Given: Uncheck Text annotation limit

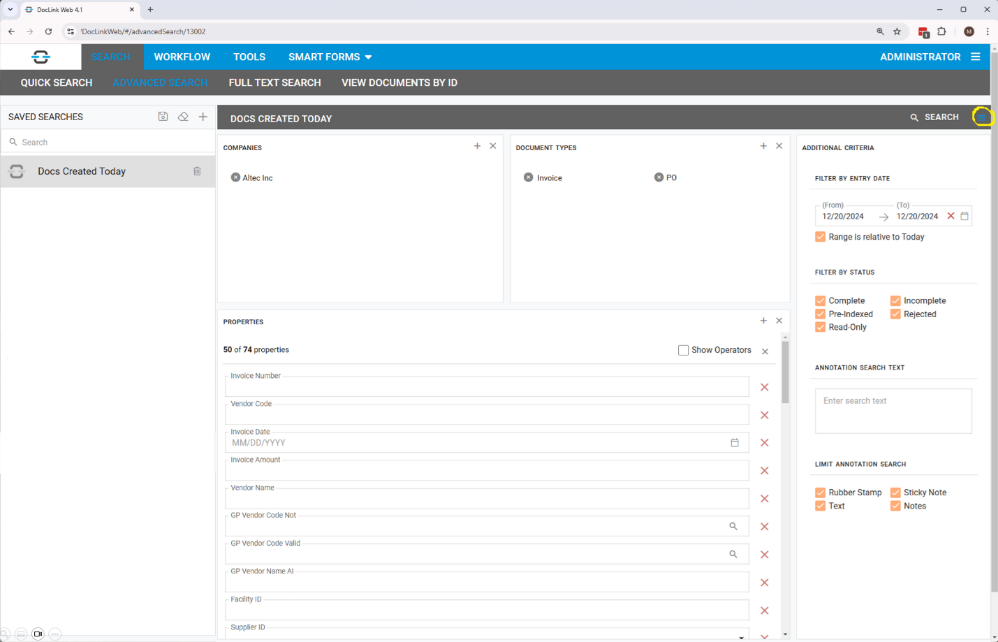Looking at the screenshot, I should [820, 506].
